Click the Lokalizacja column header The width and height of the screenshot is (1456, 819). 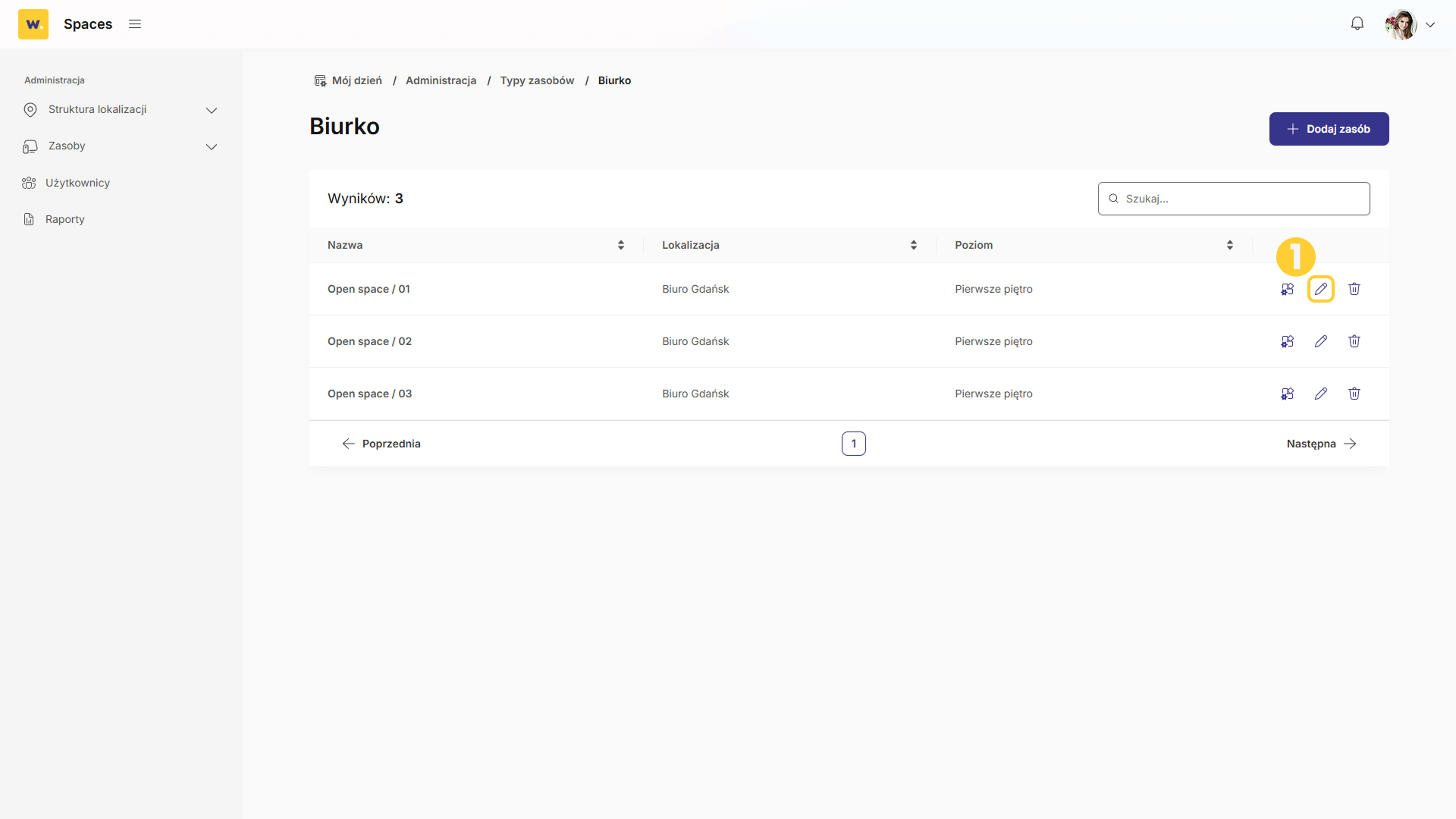coord(691,245)
